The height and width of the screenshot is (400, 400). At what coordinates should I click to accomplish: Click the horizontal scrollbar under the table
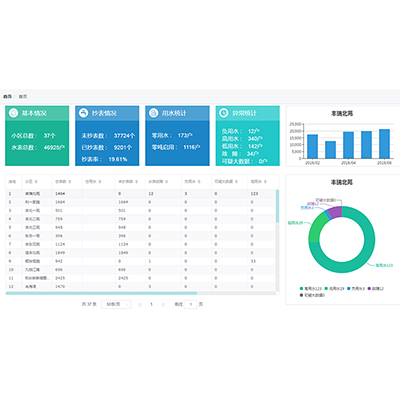101,293
